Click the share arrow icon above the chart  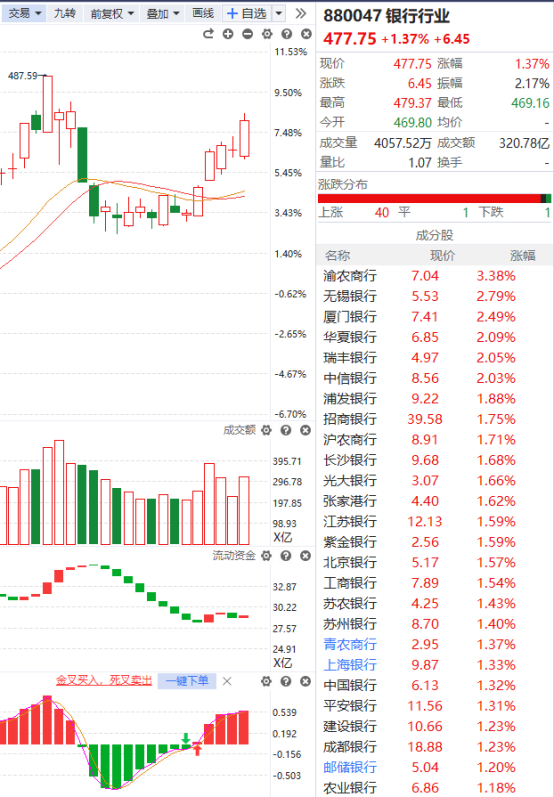208,34
